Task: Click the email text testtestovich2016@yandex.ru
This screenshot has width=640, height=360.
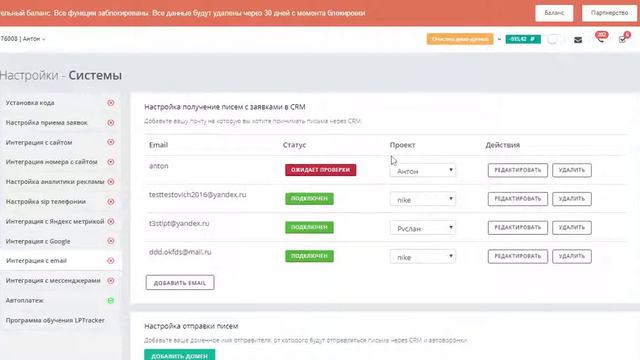Action: coord(198,195)
